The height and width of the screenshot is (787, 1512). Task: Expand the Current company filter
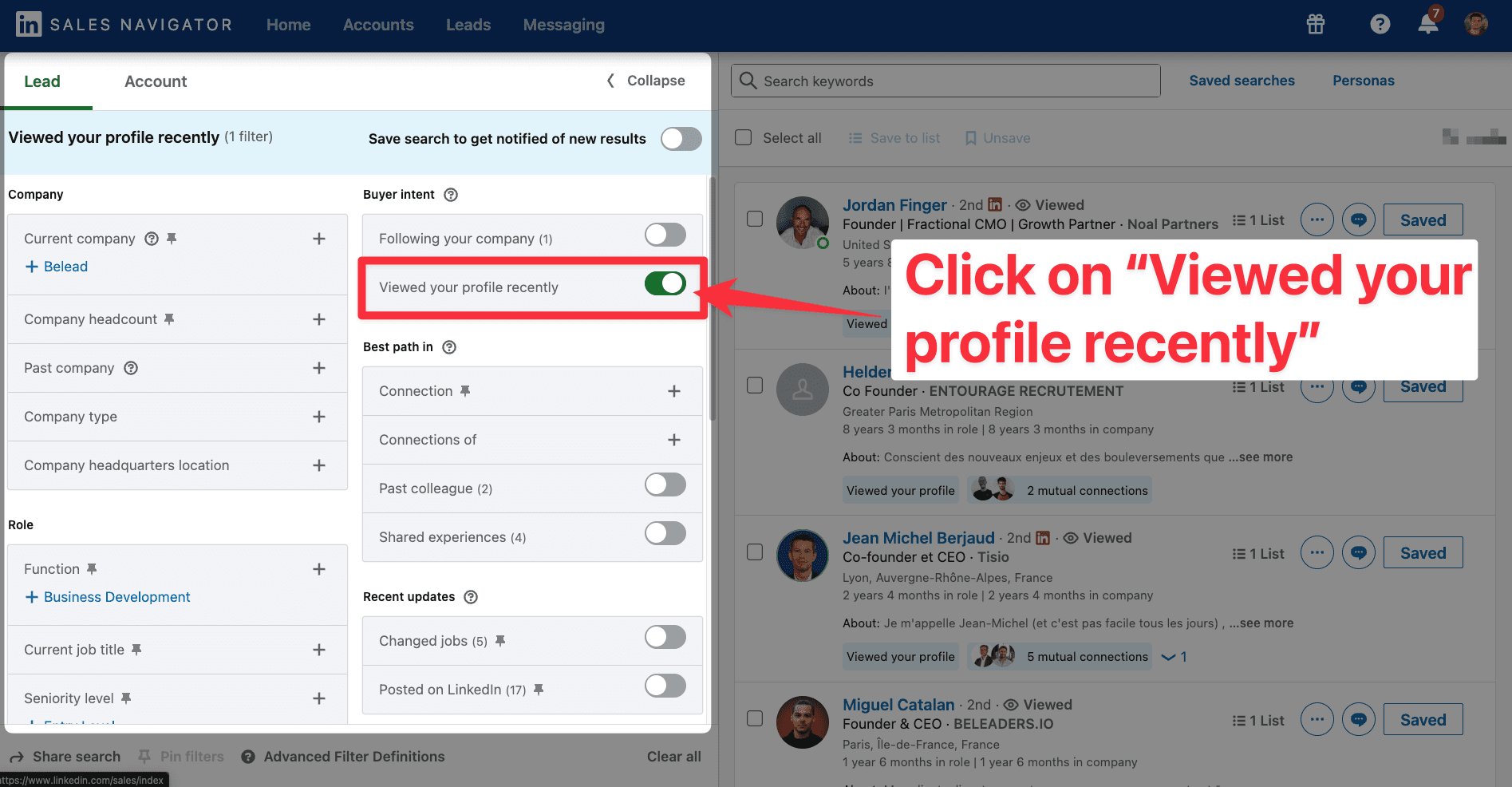pos(319,239)
